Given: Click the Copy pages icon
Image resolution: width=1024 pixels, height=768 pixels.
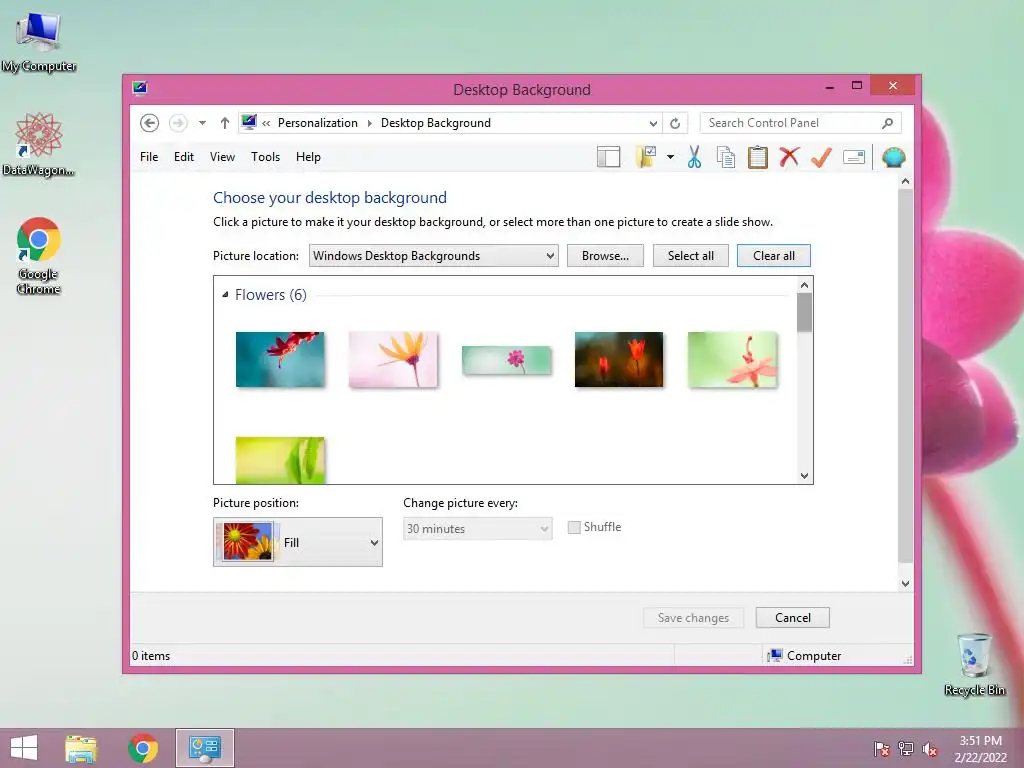Looking at the screenshot, I should (x=726, y=157).
